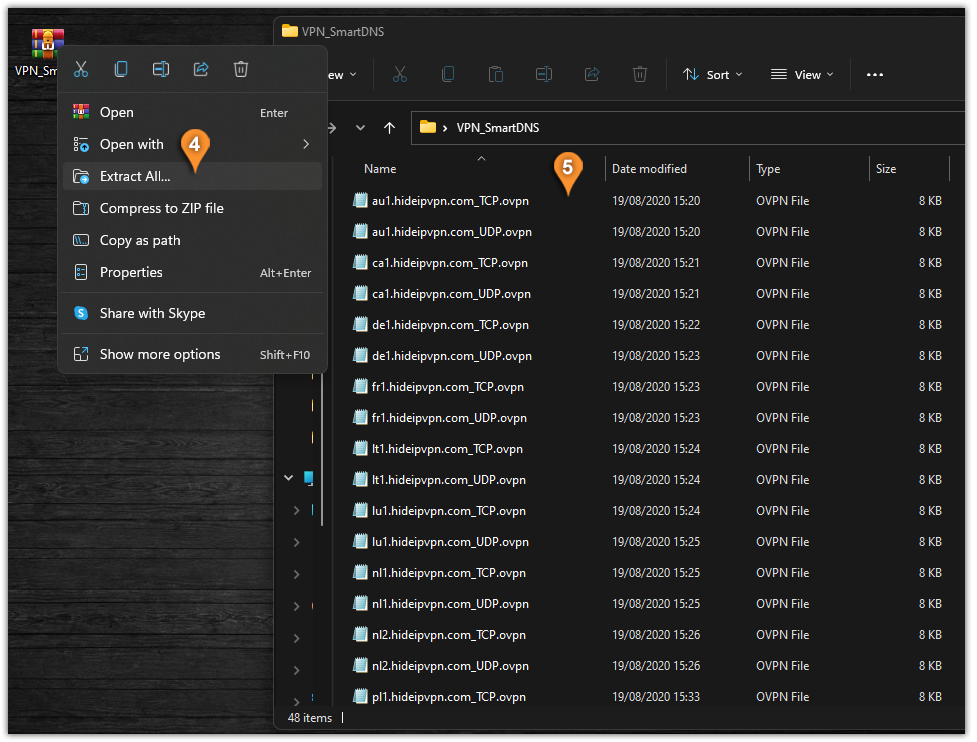The width and height of the screenshot is (977, 742).
Task: Click VPN_SmartDNS in address bar
Action: click(498, 128)
